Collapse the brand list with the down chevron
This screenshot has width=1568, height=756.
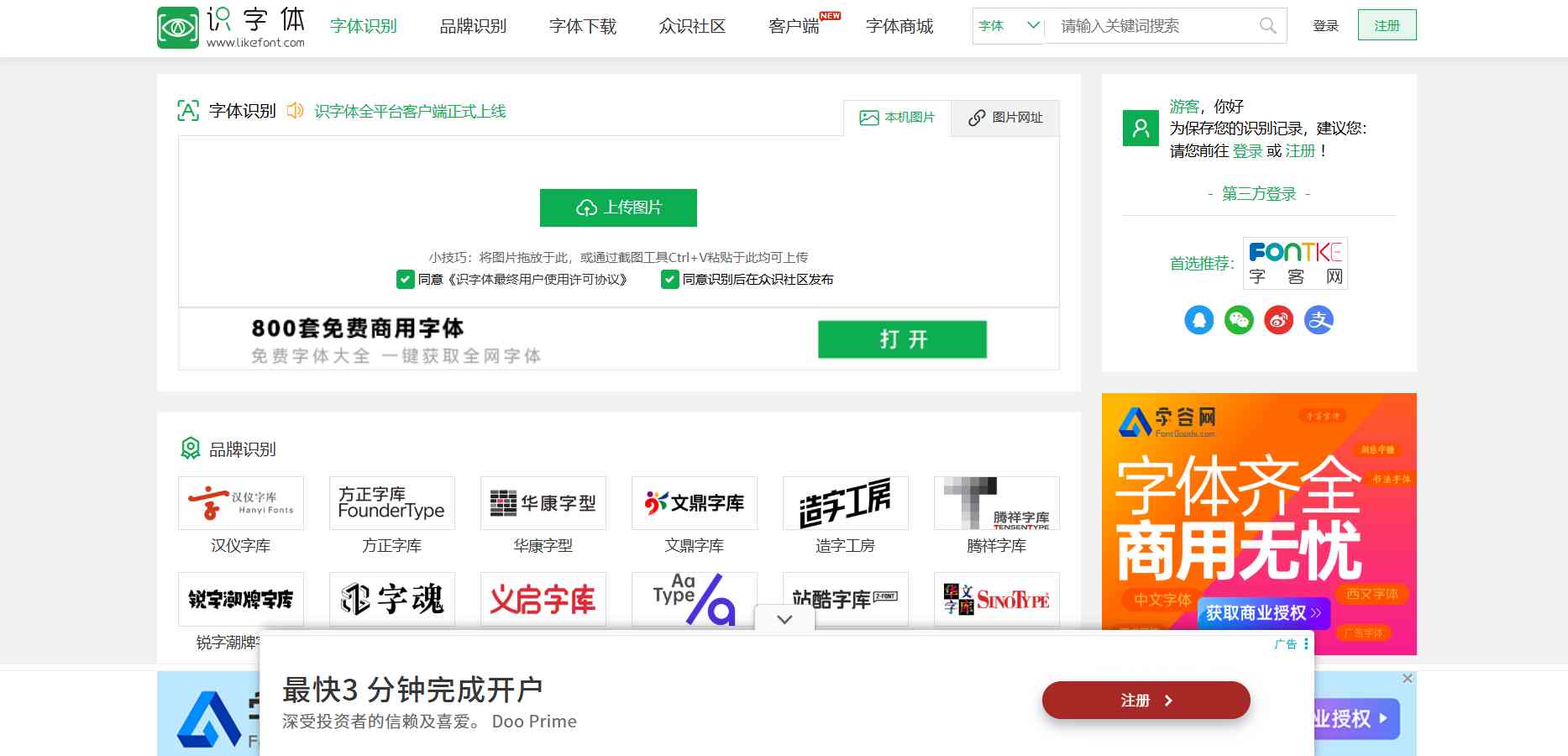pos(784,619)
